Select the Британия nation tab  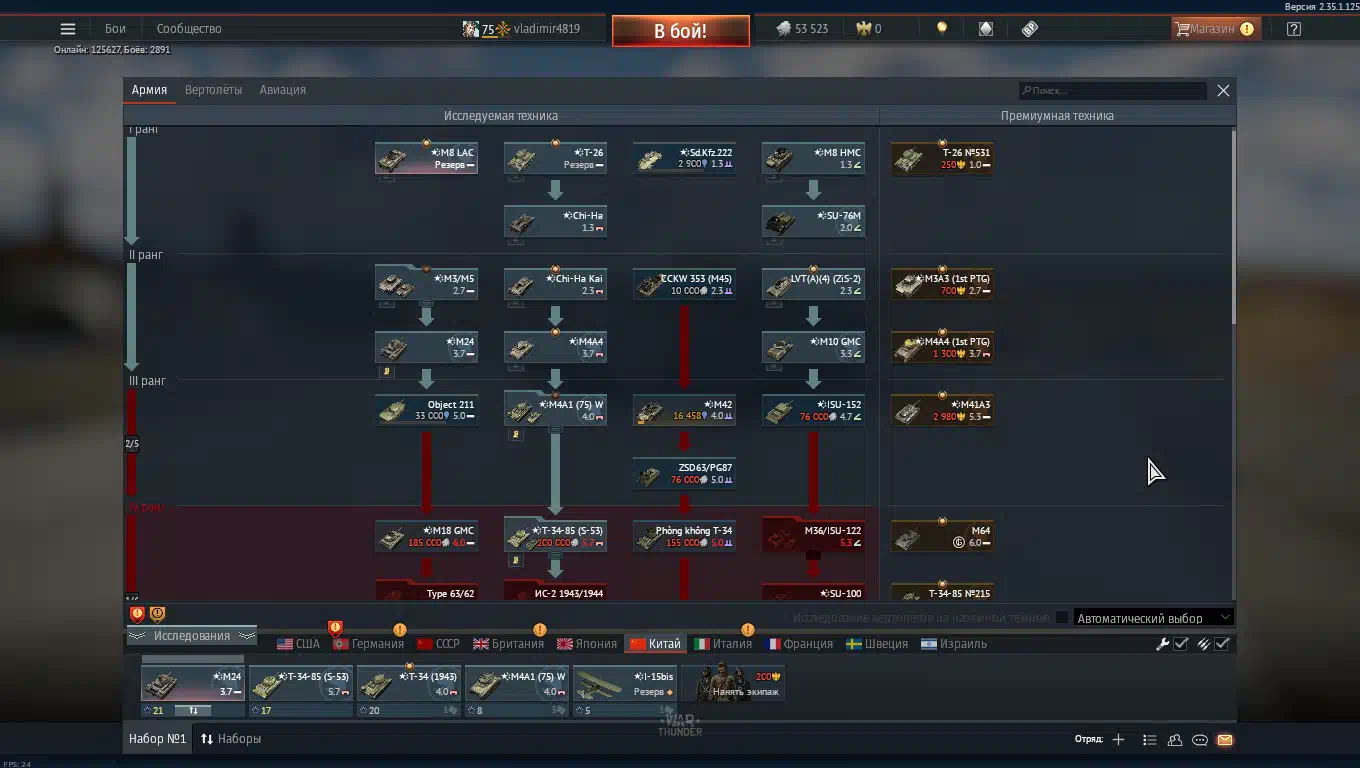click(x=508, y=644)
